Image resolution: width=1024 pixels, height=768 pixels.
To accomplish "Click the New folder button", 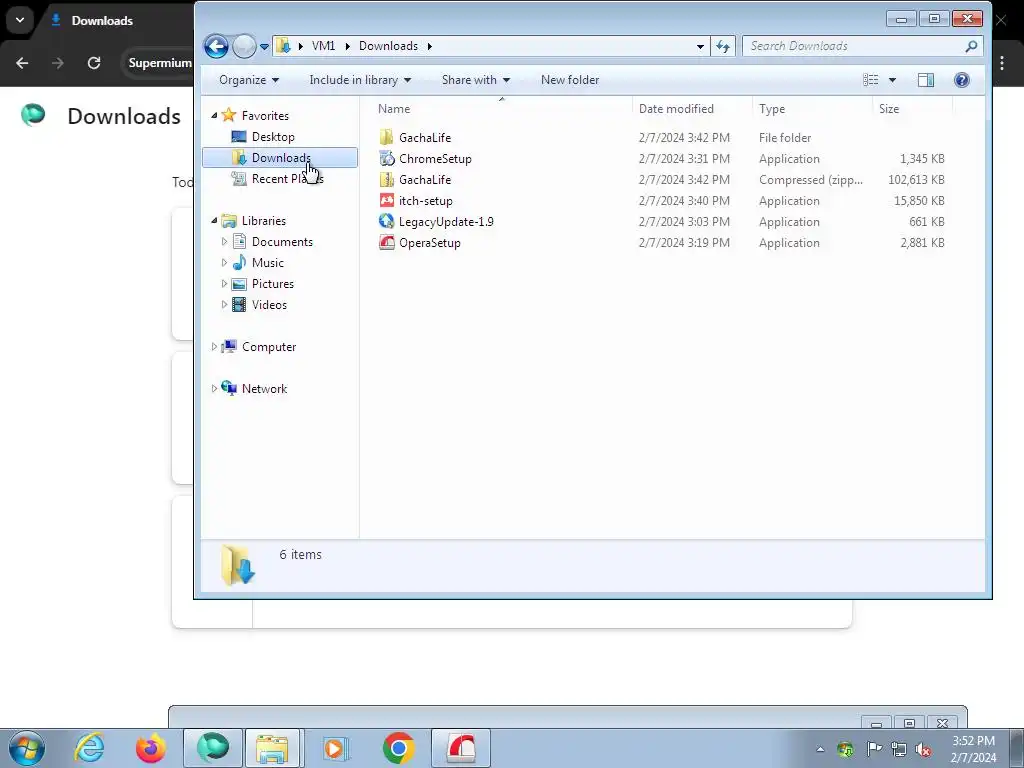I will tap(569, 80).
